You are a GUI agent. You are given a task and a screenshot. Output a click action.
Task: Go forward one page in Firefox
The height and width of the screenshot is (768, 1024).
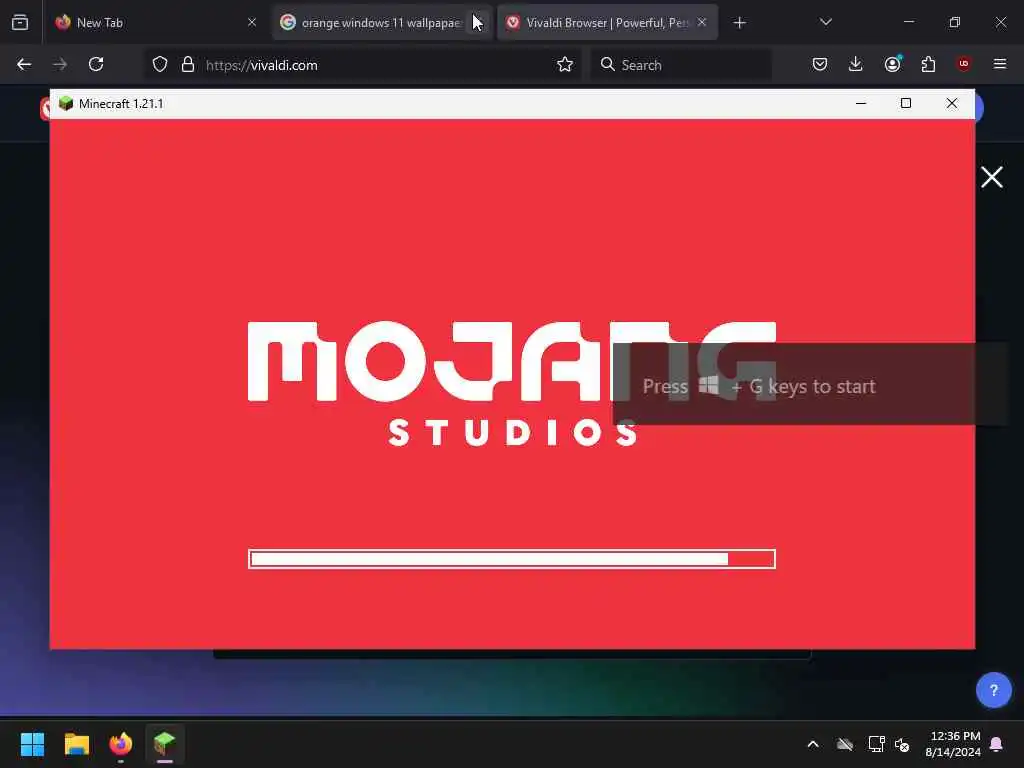[60, 64]
